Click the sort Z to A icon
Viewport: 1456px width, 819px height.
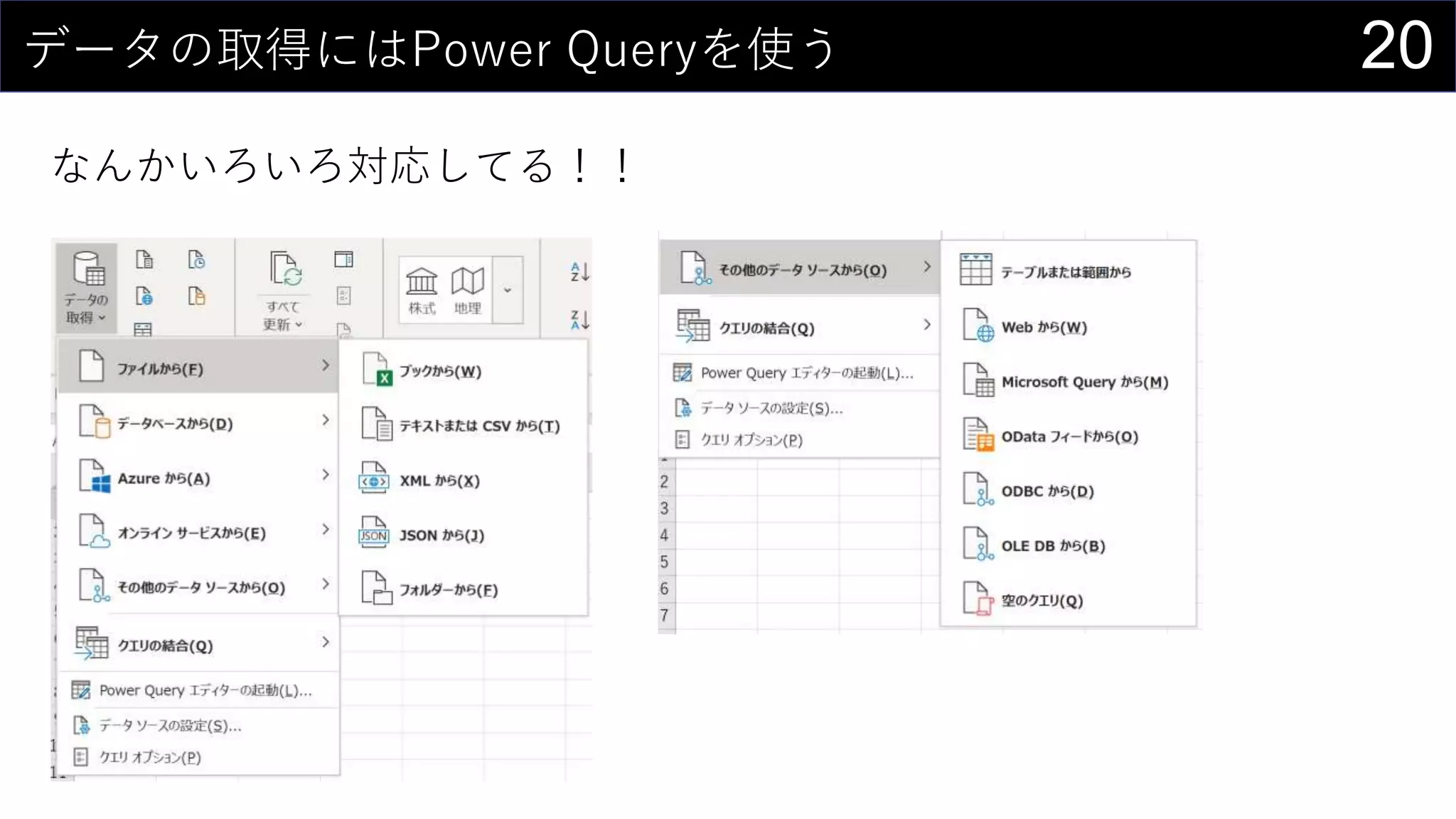(580, 320)
